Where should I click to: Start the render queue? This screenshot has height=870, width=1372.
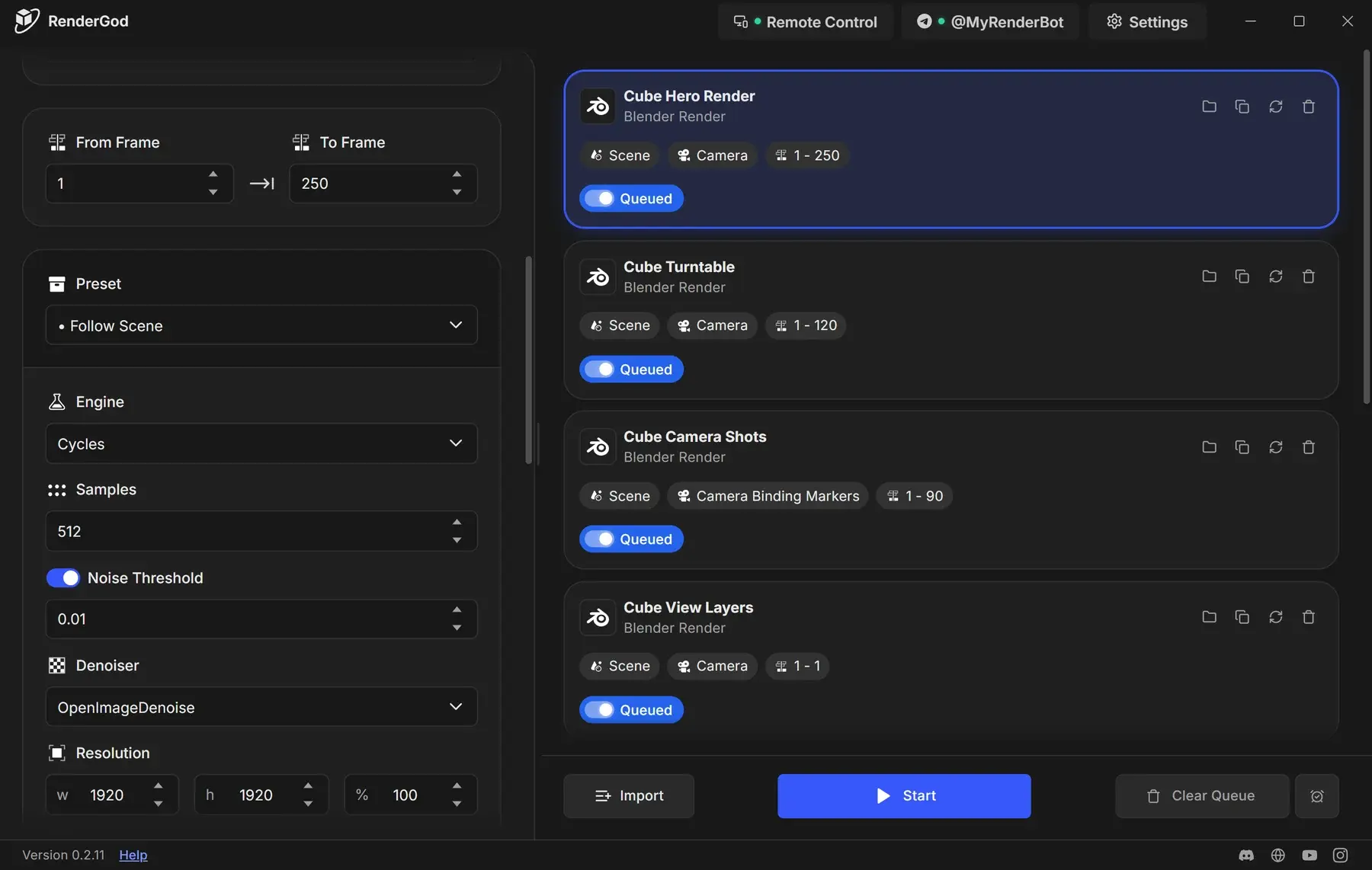coord(904,796)
